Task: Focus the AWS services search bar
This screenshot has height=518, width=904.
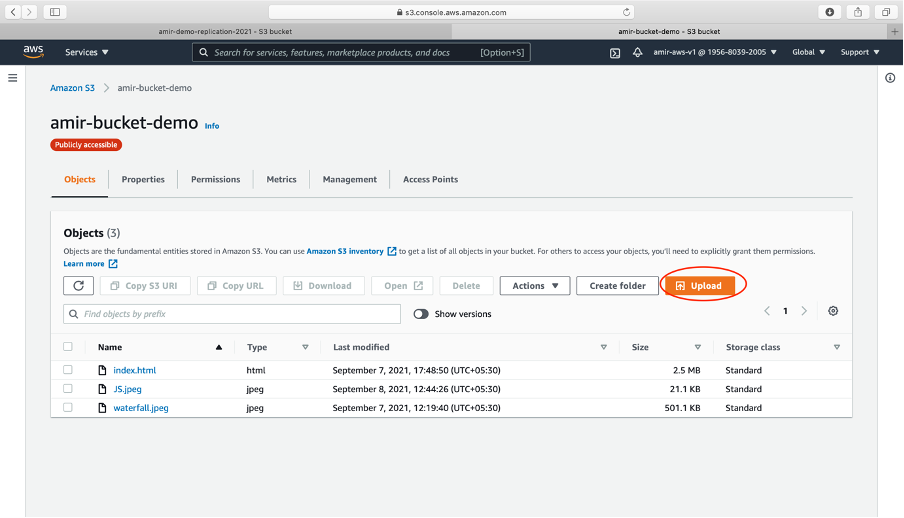Action: 361,52
